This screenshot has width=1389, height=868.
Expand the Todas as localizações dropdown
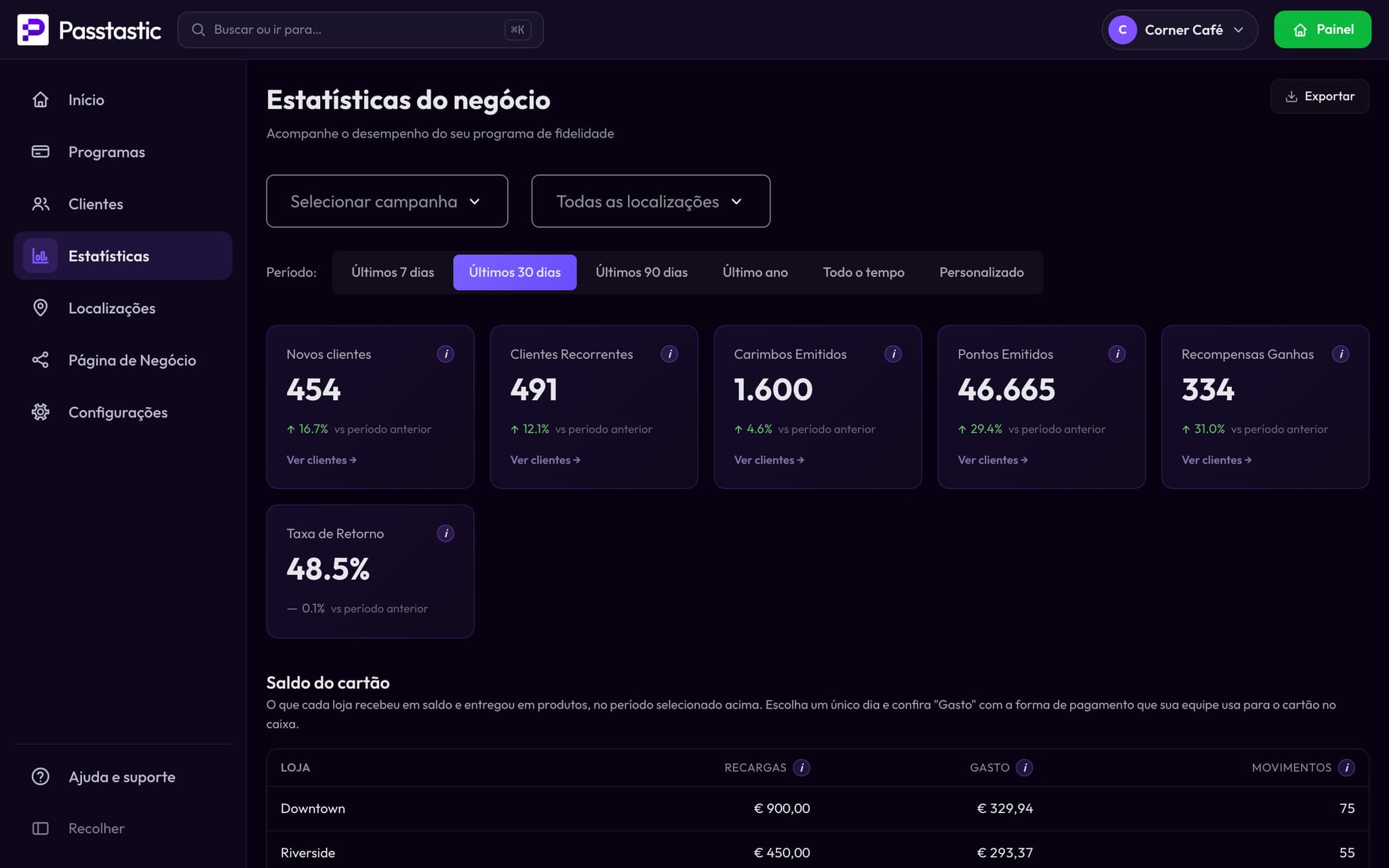click(x=651, y=201)
